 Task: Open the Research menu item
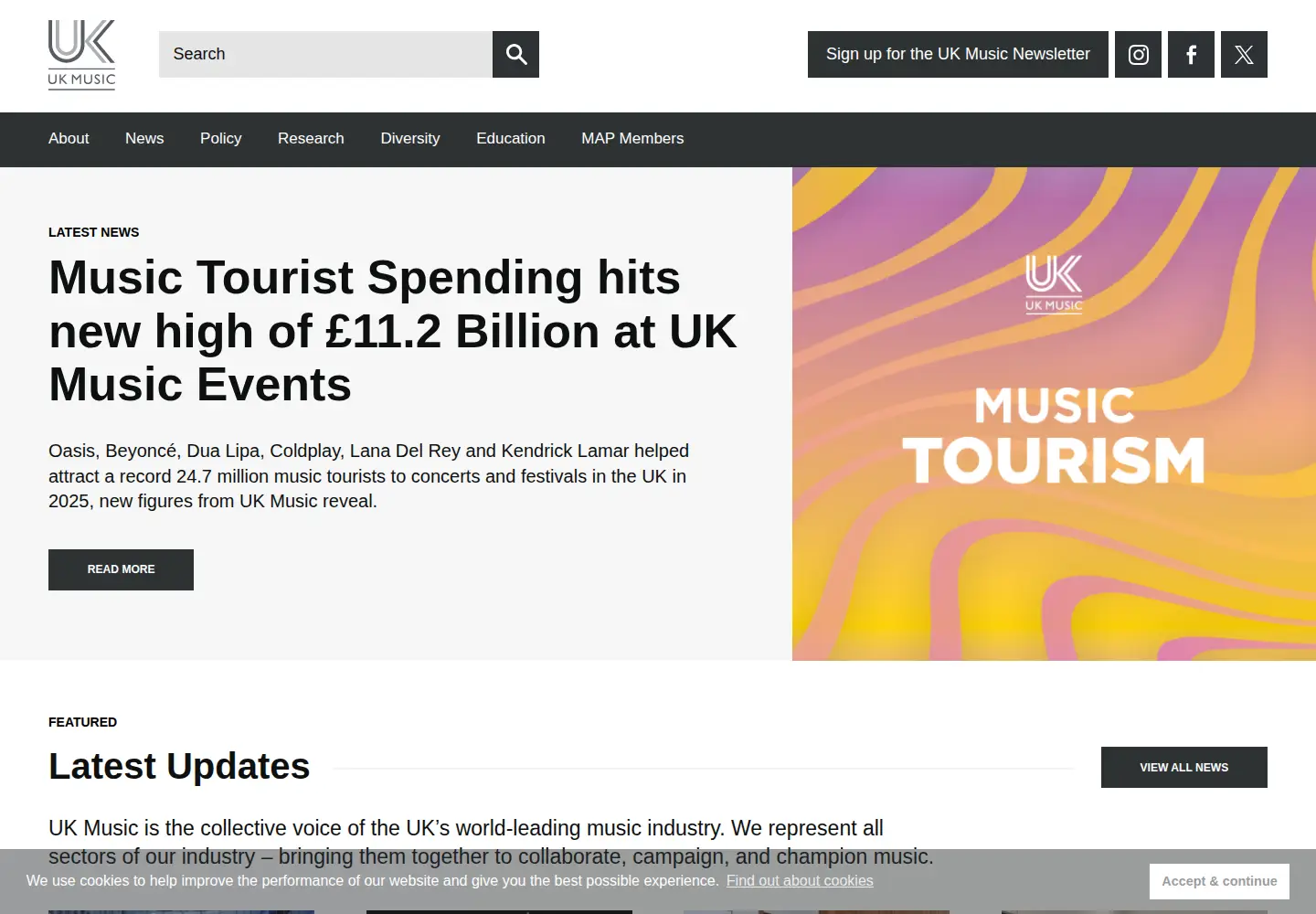tap(311, 139)
